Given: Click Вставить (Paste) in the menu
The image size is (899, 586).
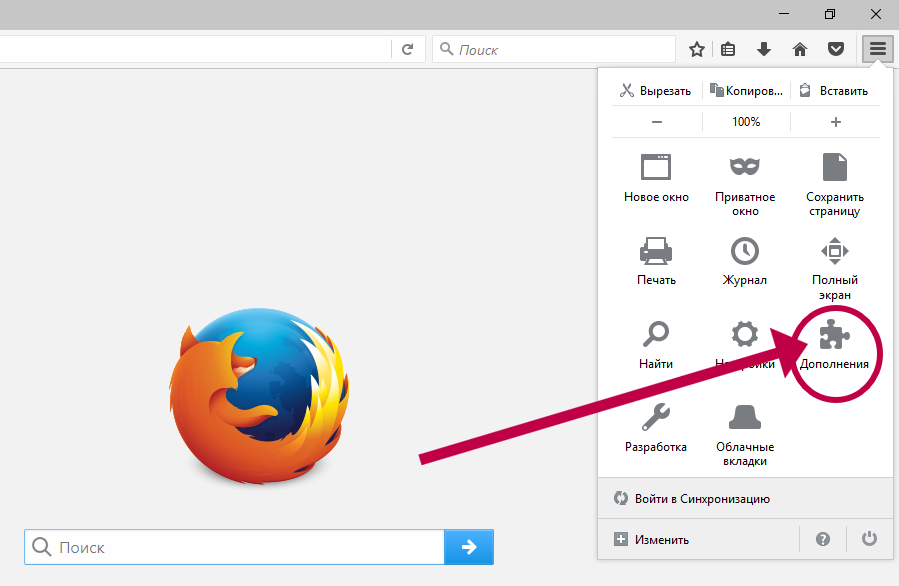Looking at the screenshot, I should coord(834,90).
